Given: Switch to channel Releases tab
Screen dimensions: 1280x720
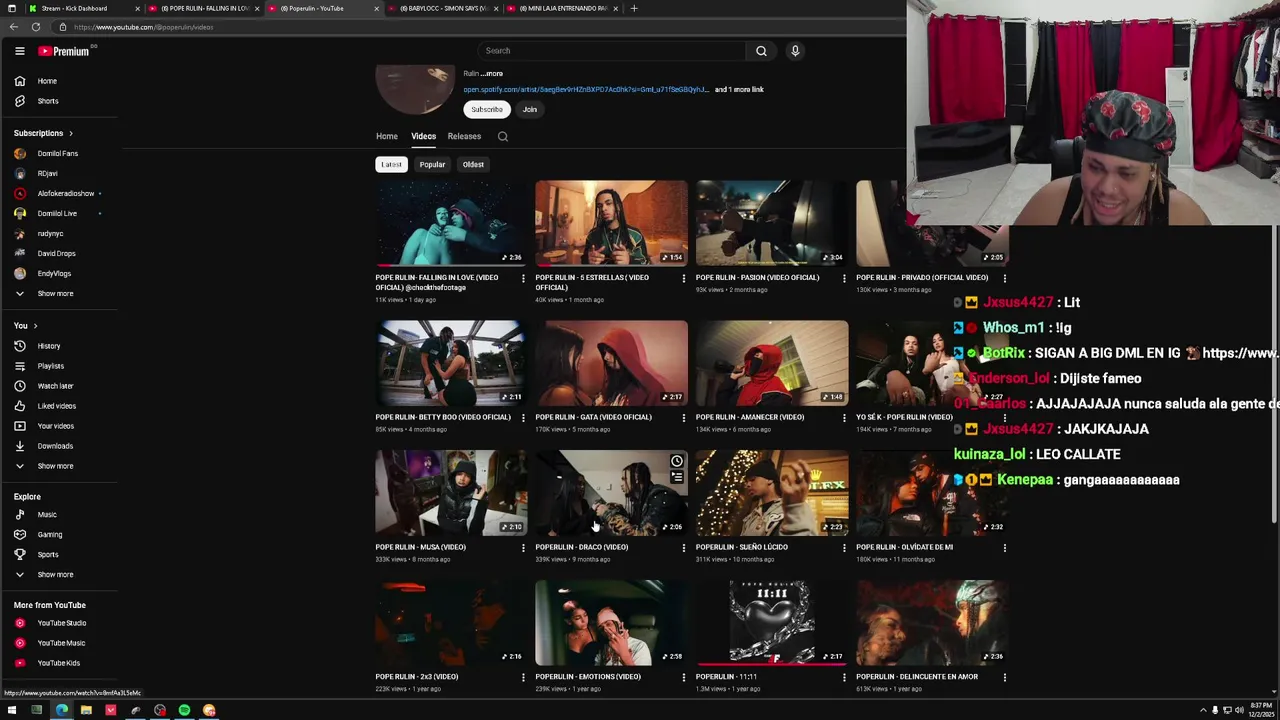Looking at the screenshot, I should (x=464, y=137).
